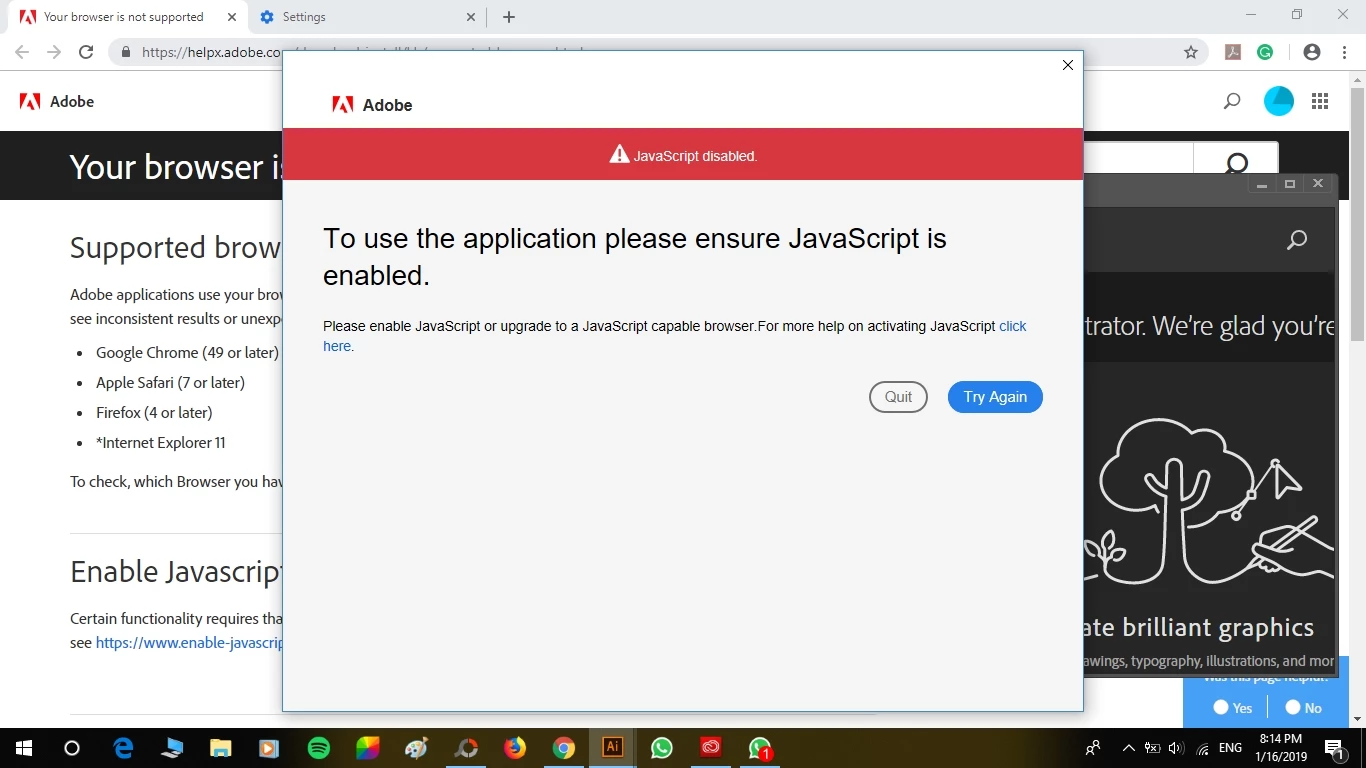
Task: Go back in Chrome
Action: pyautogui.click(x=22, y=52)
